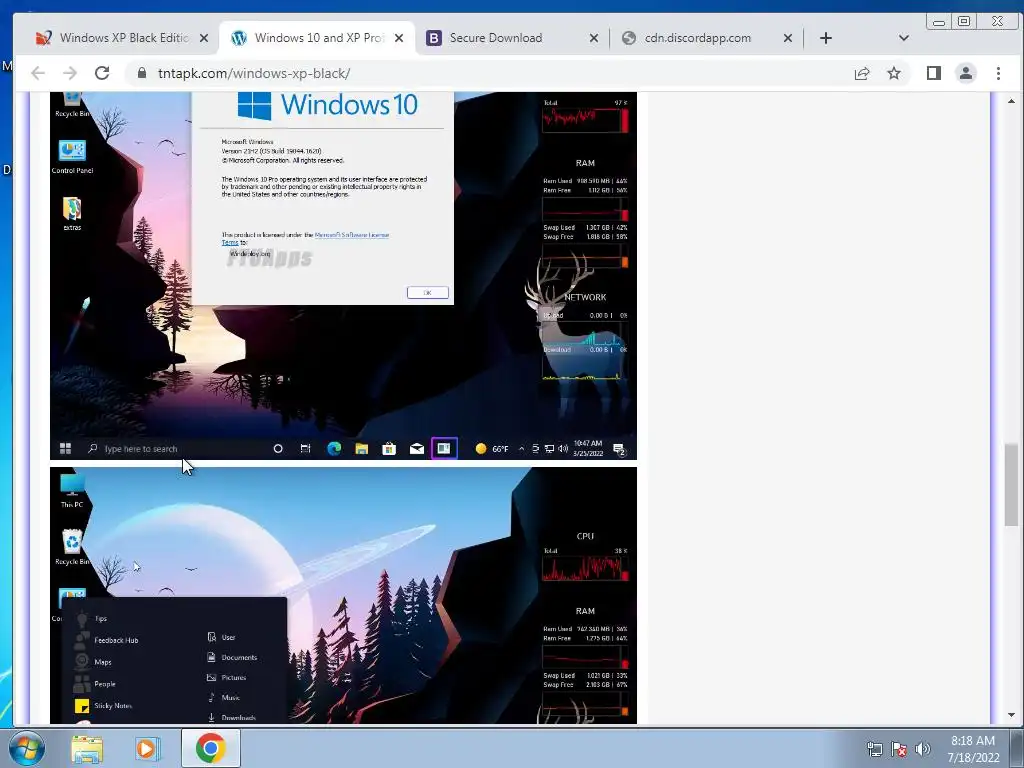Launch Windows Media Player from taskbar
This screenshot has height=768, width=1024.
tap(147, 748)
